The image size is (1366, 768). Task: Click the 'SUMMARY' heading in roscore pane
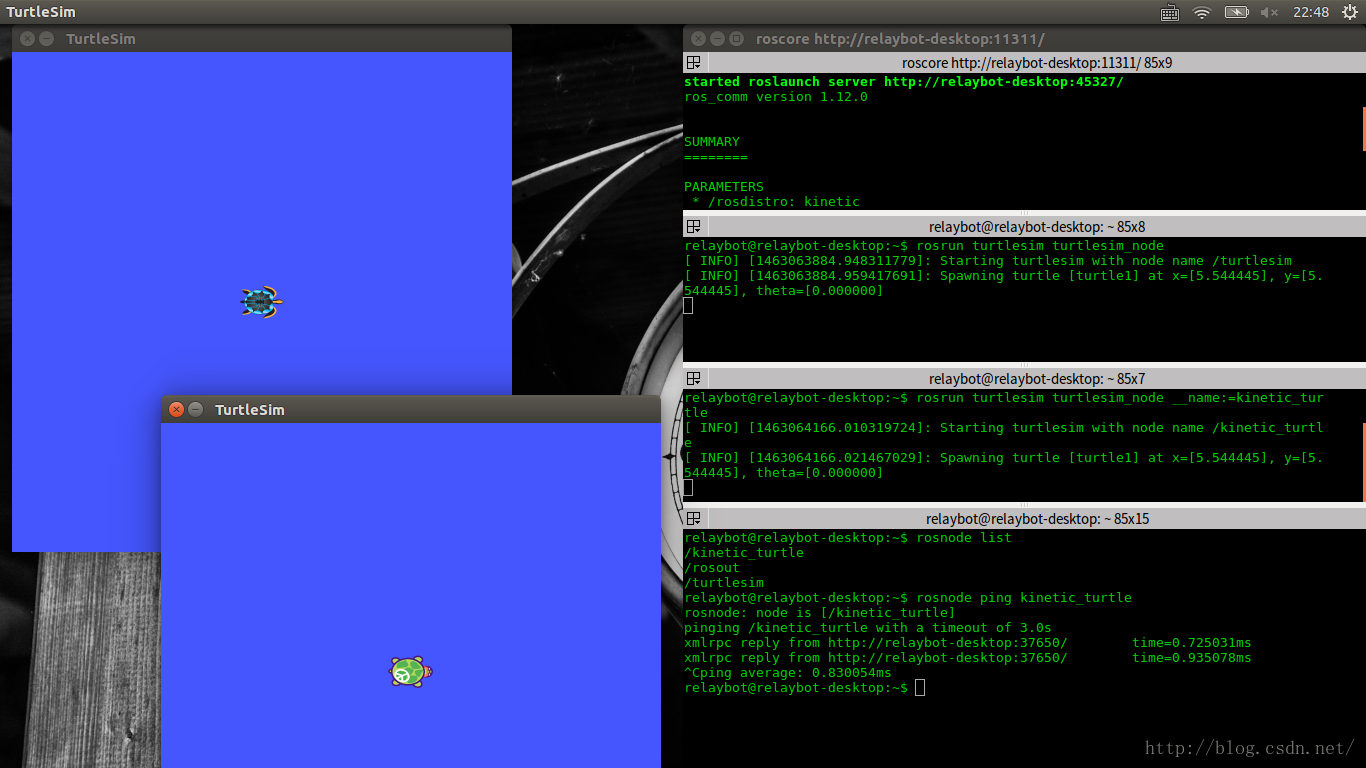(x=712, y=142)
